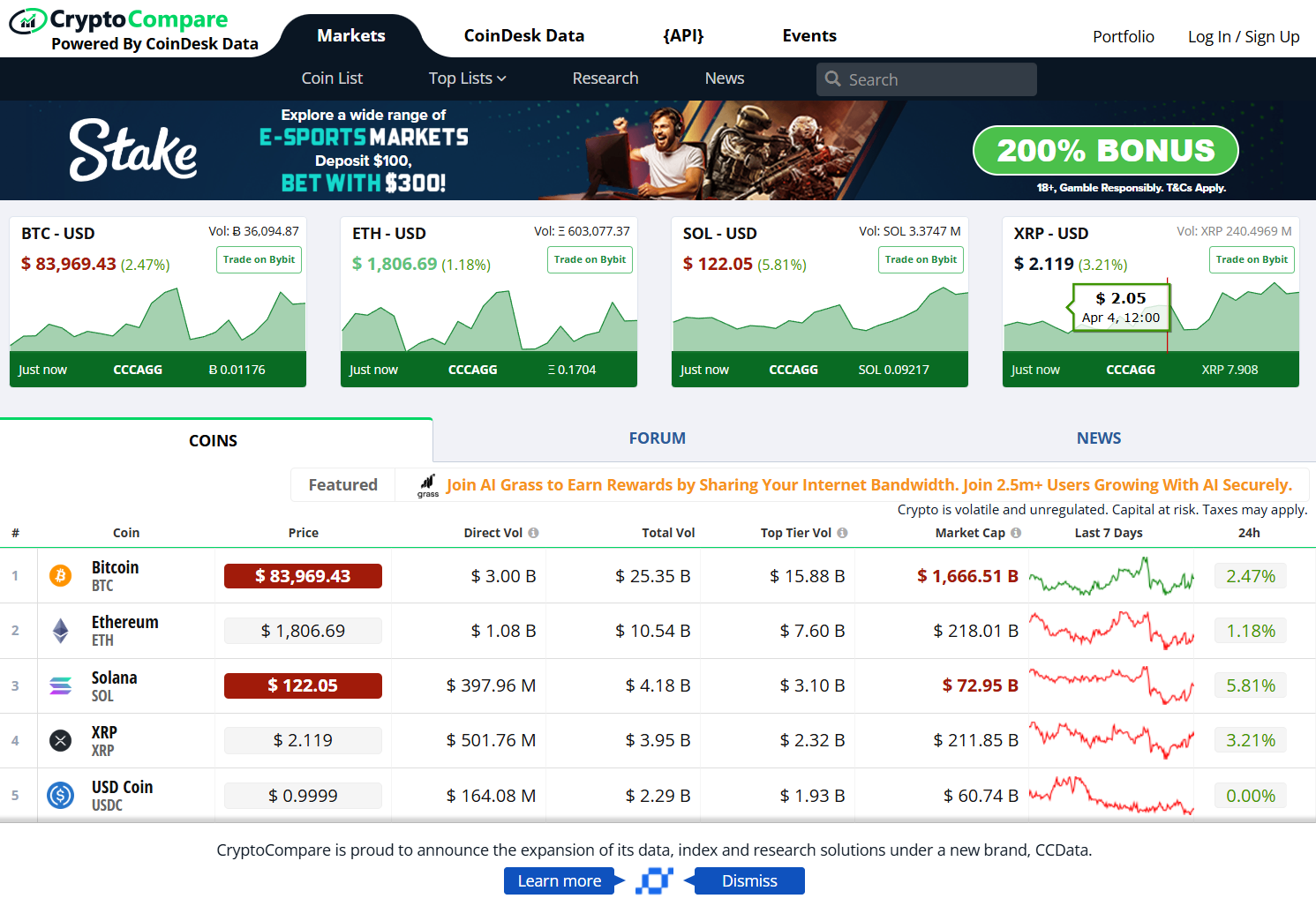Click Trade on Bybit for BTC - USD

pos(259,260)
